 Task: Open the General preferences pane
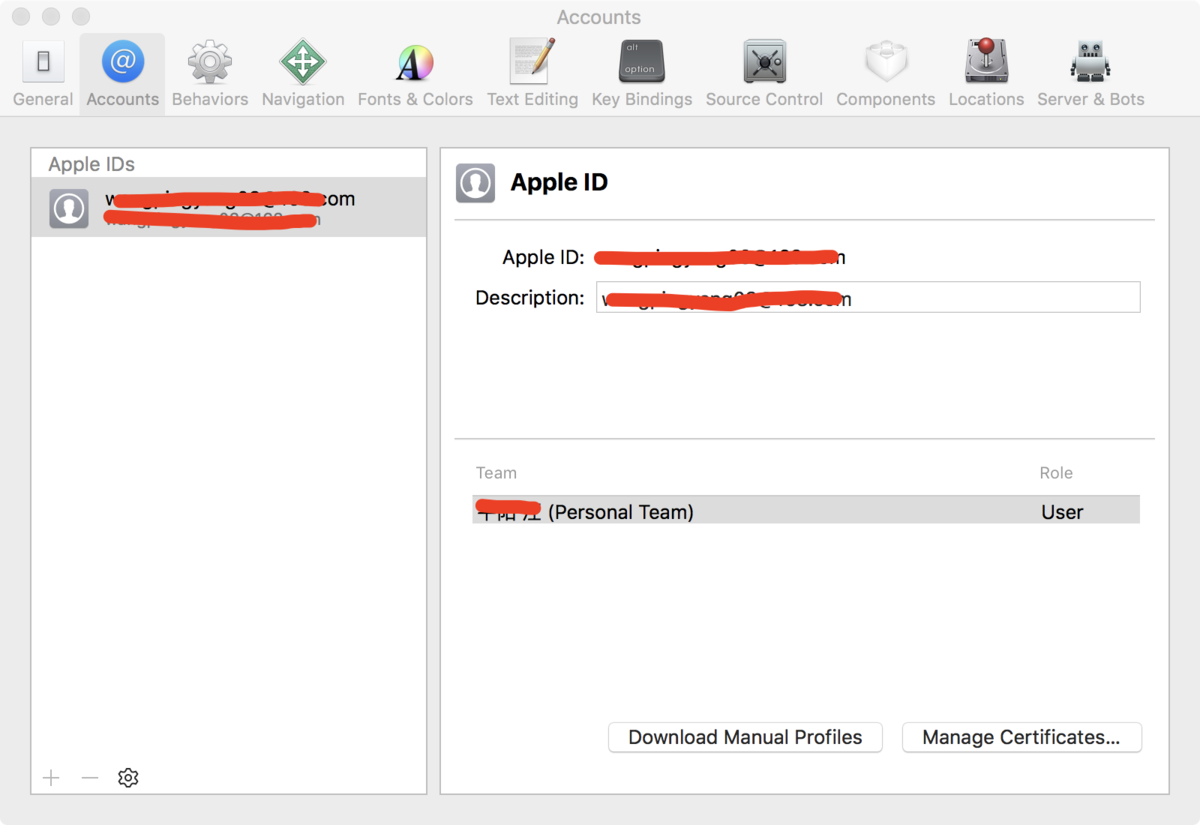(x=43, y=73)
